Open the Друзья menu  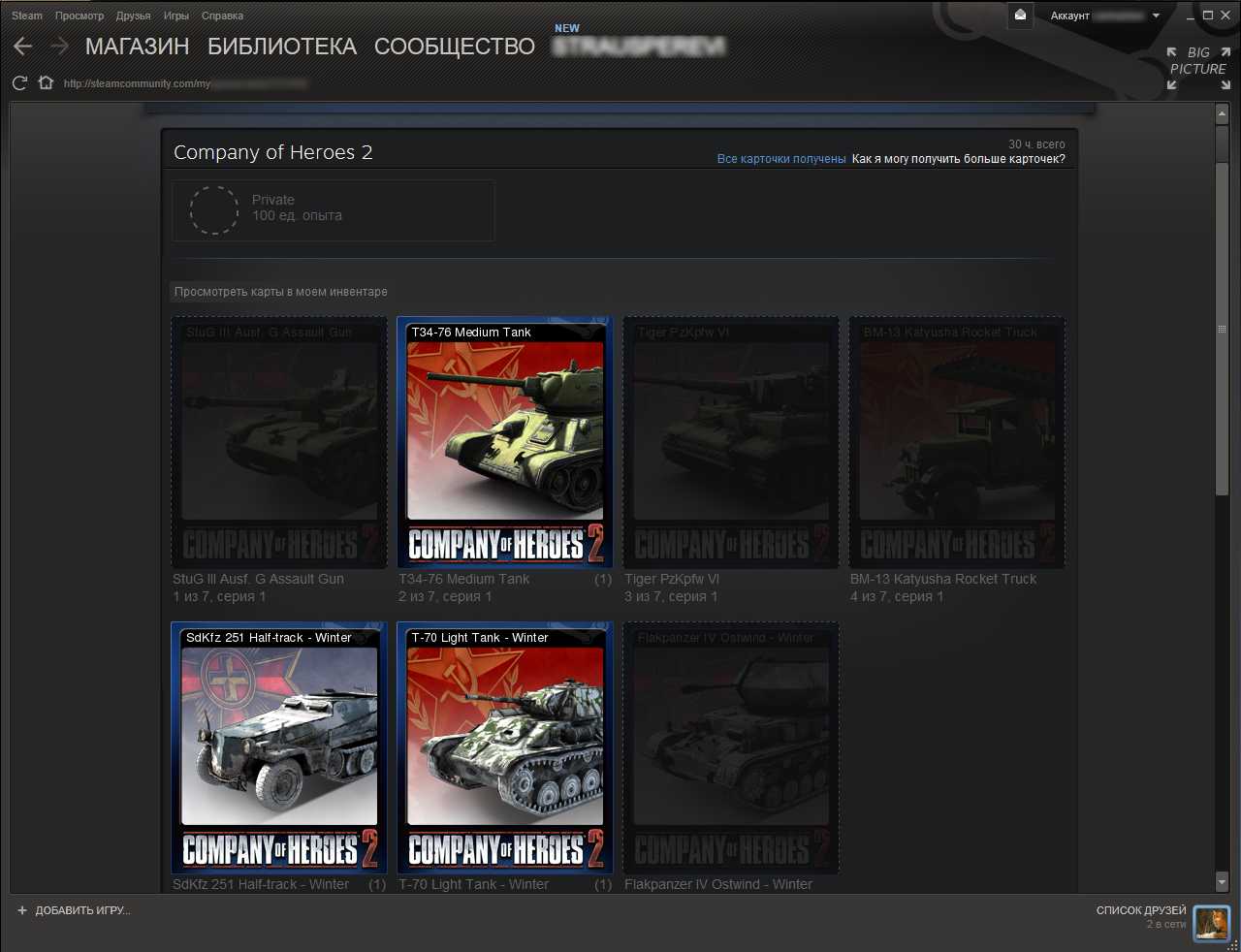point(133,16)
